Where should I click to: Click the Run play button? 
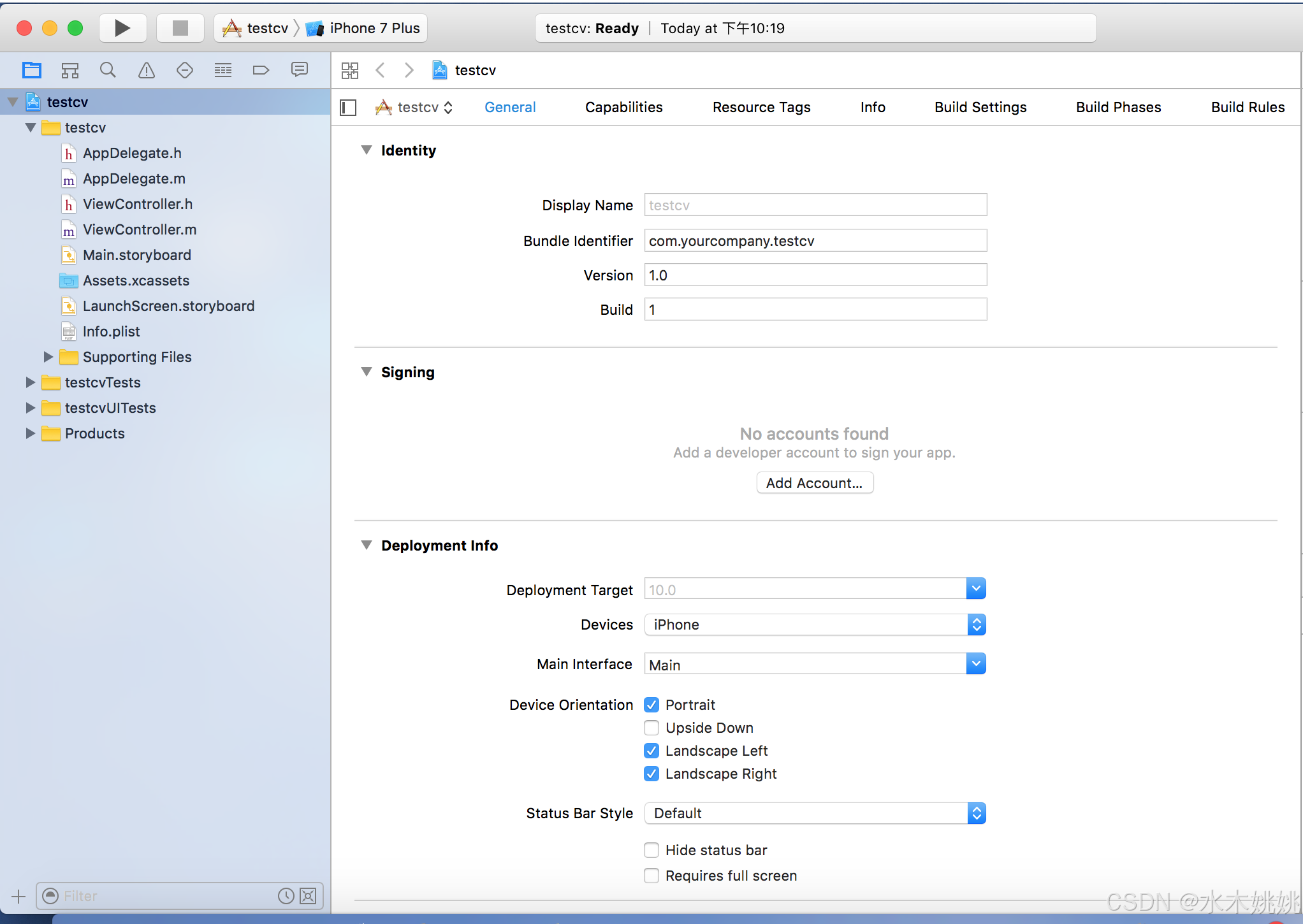point(122,28)
